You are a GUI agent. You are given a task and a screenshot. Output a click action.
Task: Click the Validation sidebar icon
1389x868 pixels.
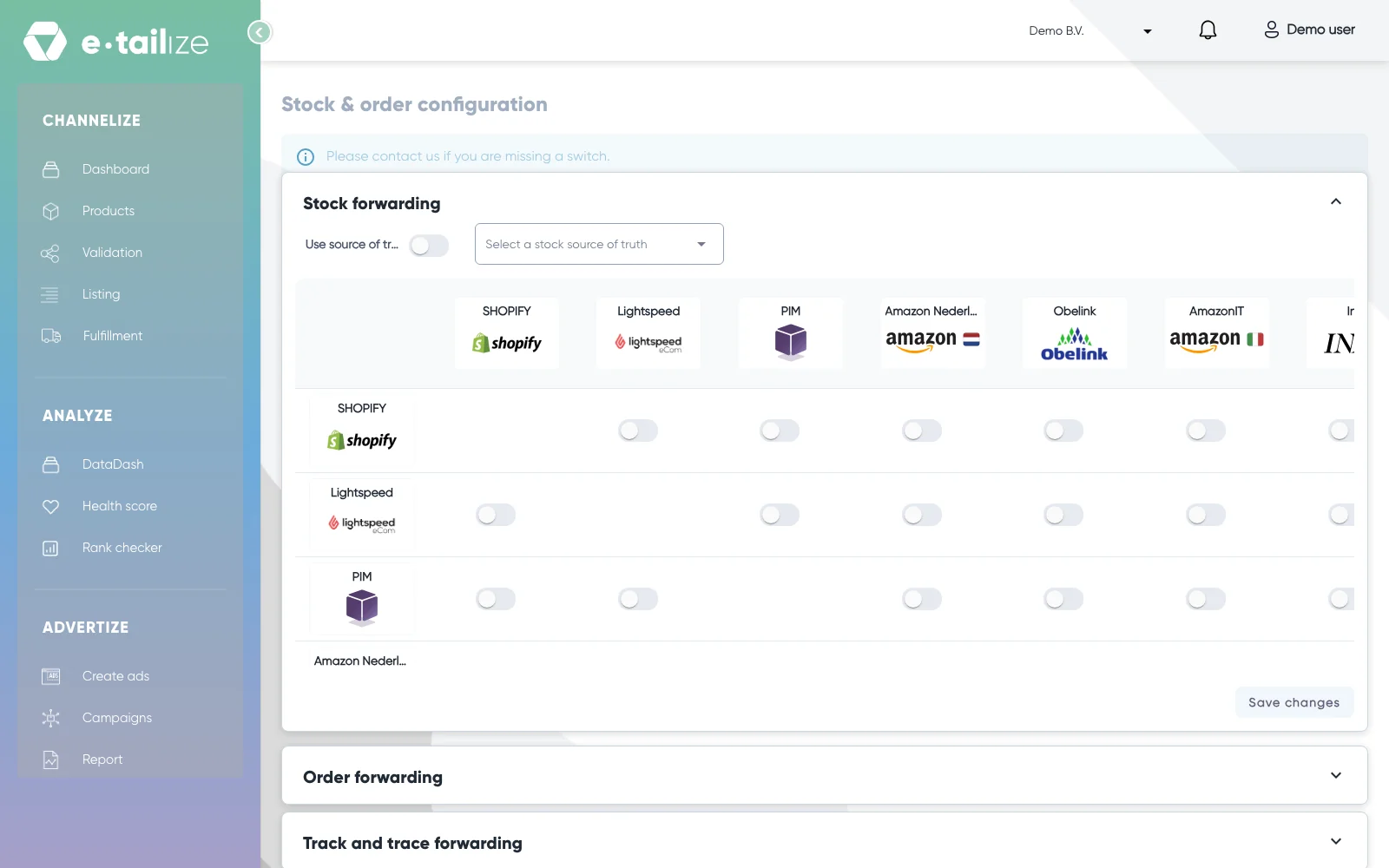point(50,253)
